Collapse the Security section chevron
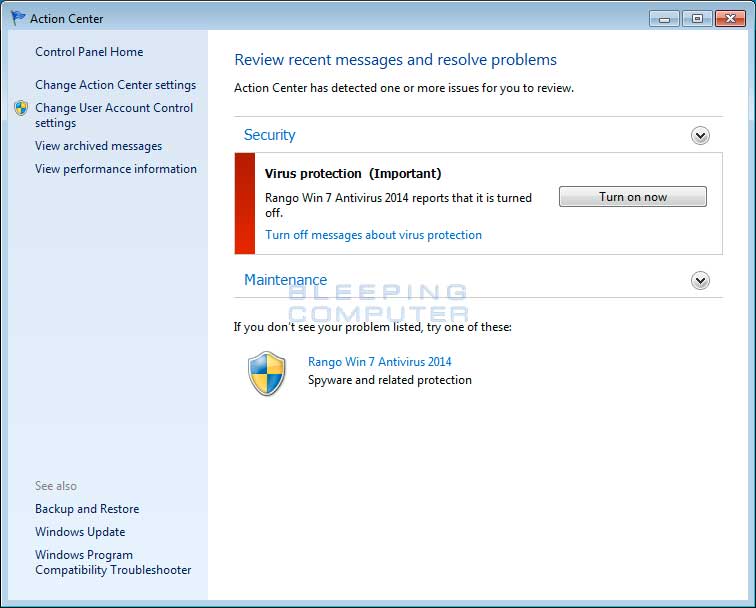 [700, 135]
